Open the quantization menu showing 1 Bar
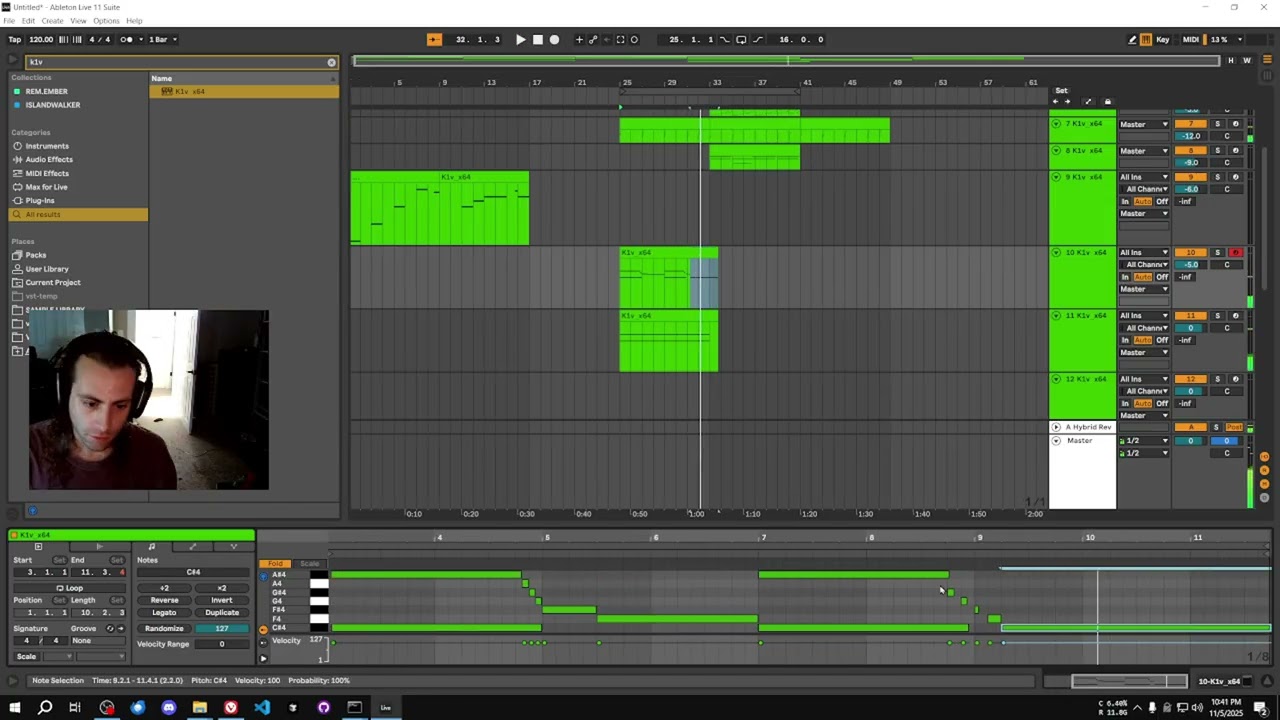1280x720 pixels. [163, 40]
